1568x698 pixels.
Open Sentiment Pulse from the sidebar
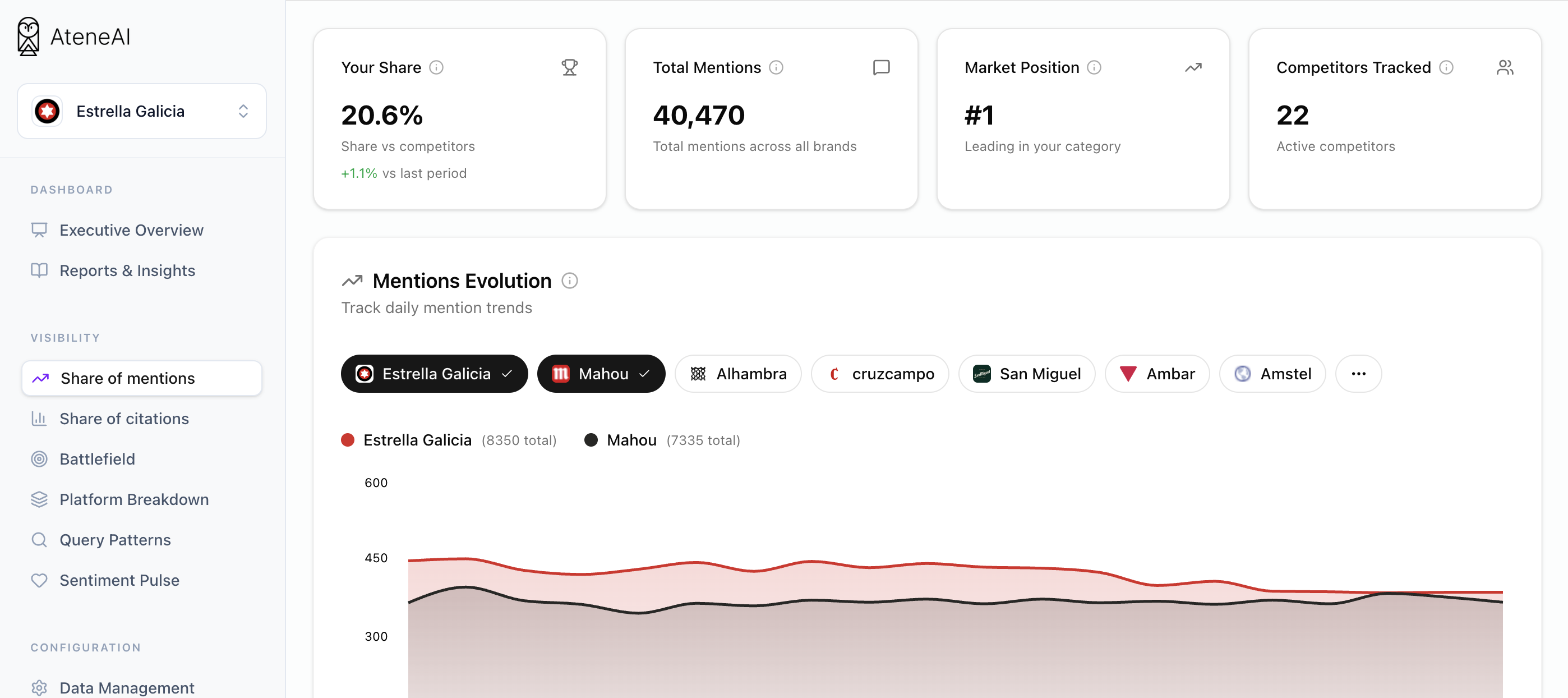(119, 580)
